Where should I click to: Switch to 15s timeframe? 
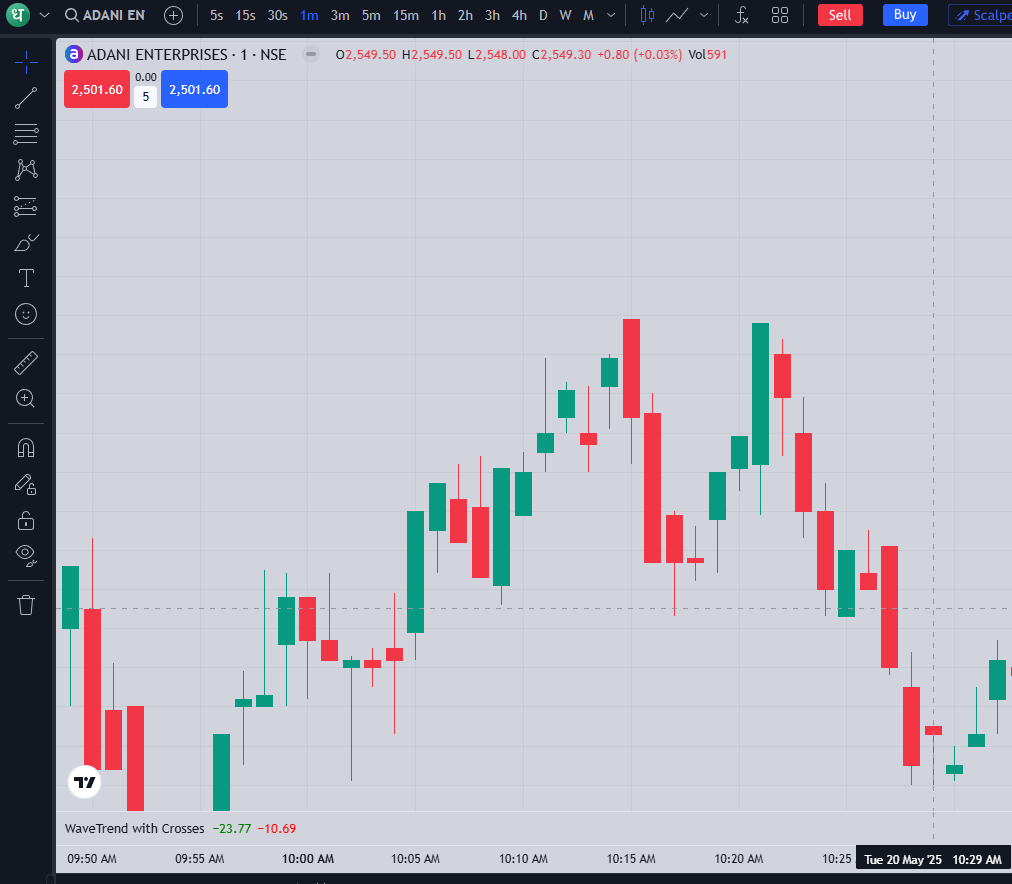[x=245, y=15]
